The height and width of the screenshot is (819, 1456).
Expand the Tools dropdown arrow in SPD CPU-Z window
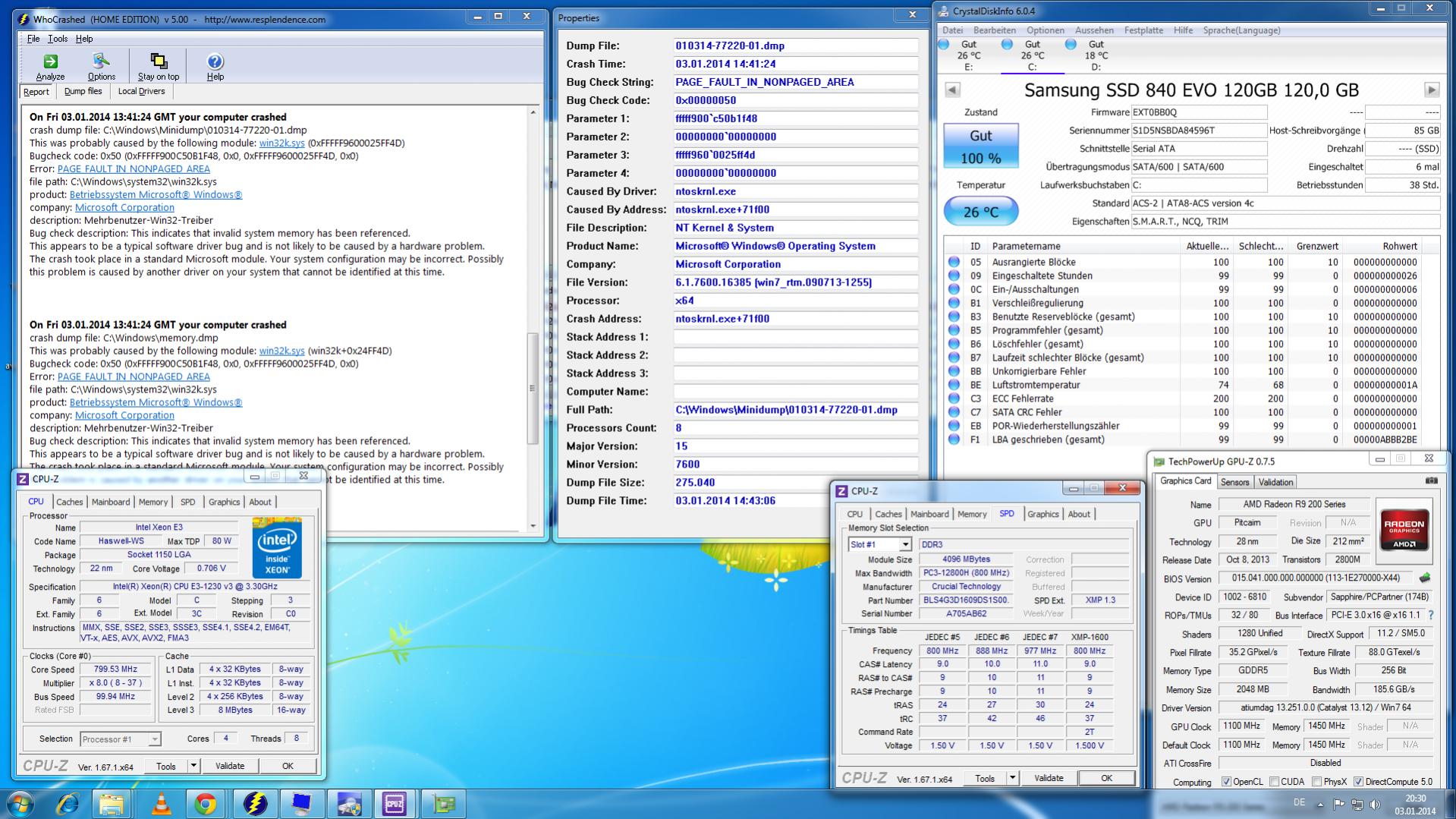1012,778
